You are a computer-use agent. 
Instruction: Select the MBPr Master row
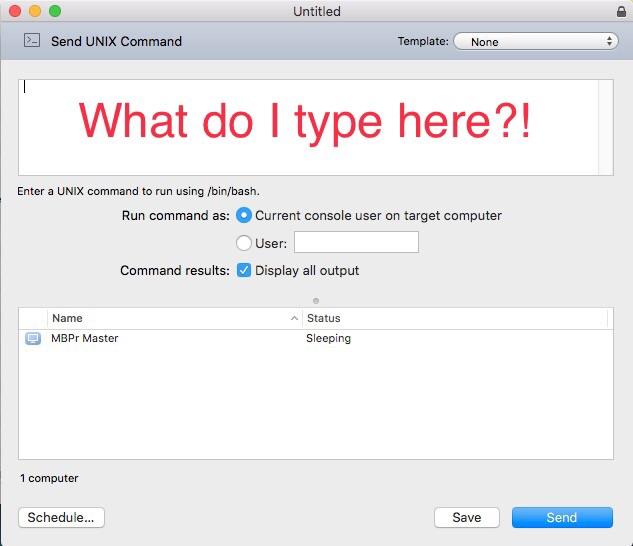pyautogui.click(x=316, y=338)
